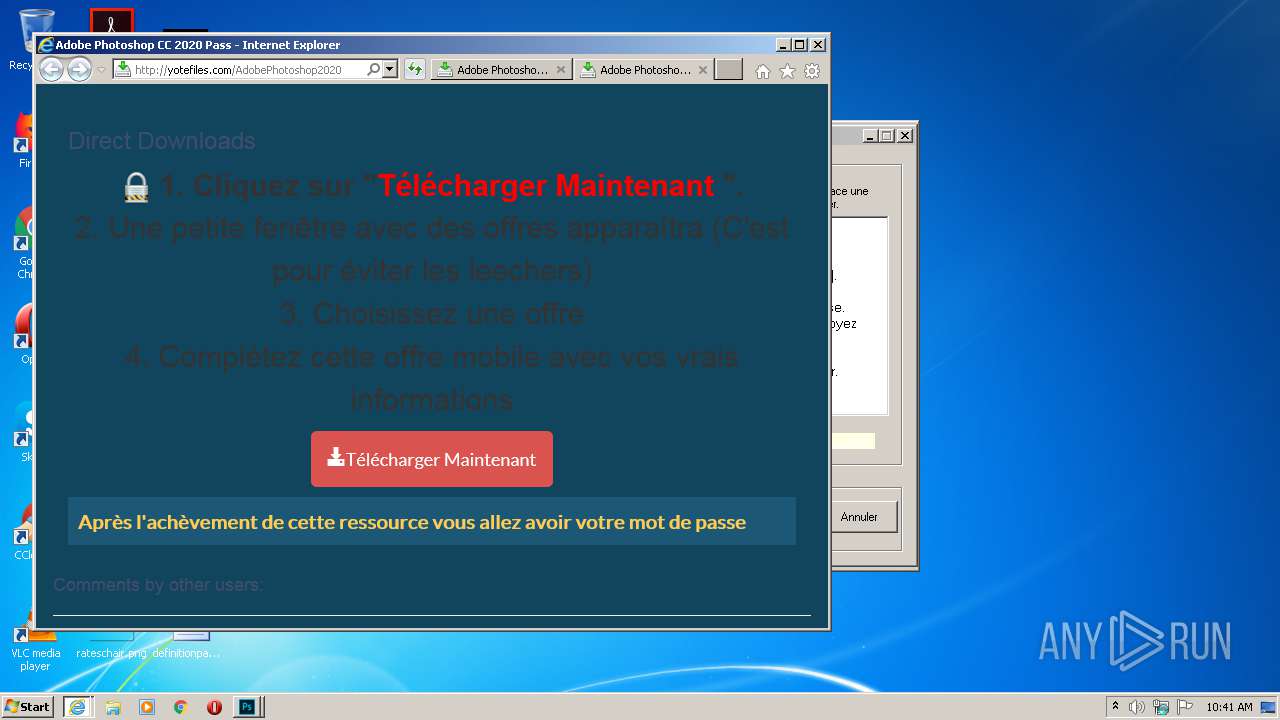Open the Action Center flag icon
The image size is (1280, 720).
click(x=1183, y=707)
